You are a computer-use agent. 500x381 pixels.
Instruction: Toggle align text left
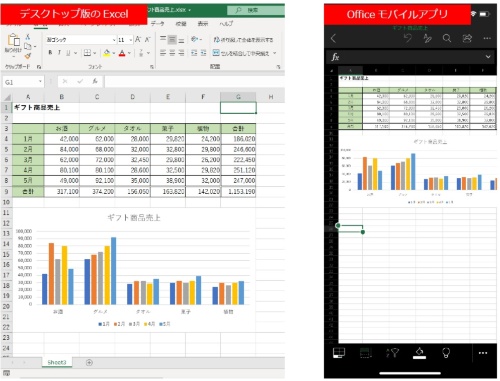pyautogui.click(x=163, y=53)
